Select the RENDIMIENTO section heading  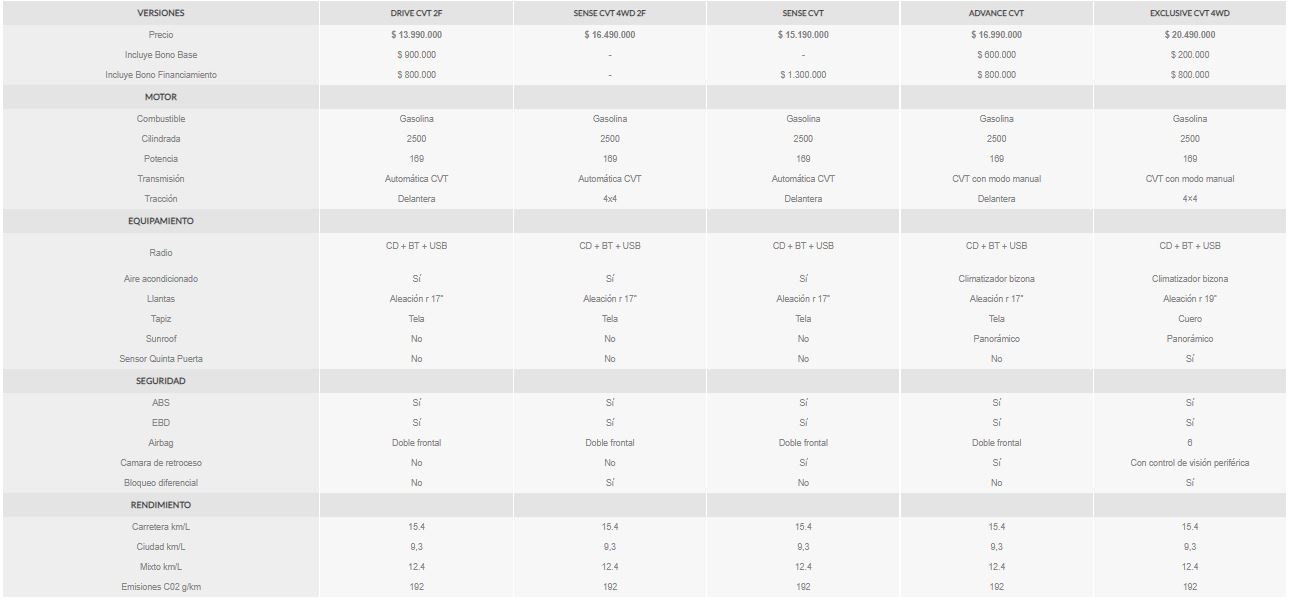point(161,505)
